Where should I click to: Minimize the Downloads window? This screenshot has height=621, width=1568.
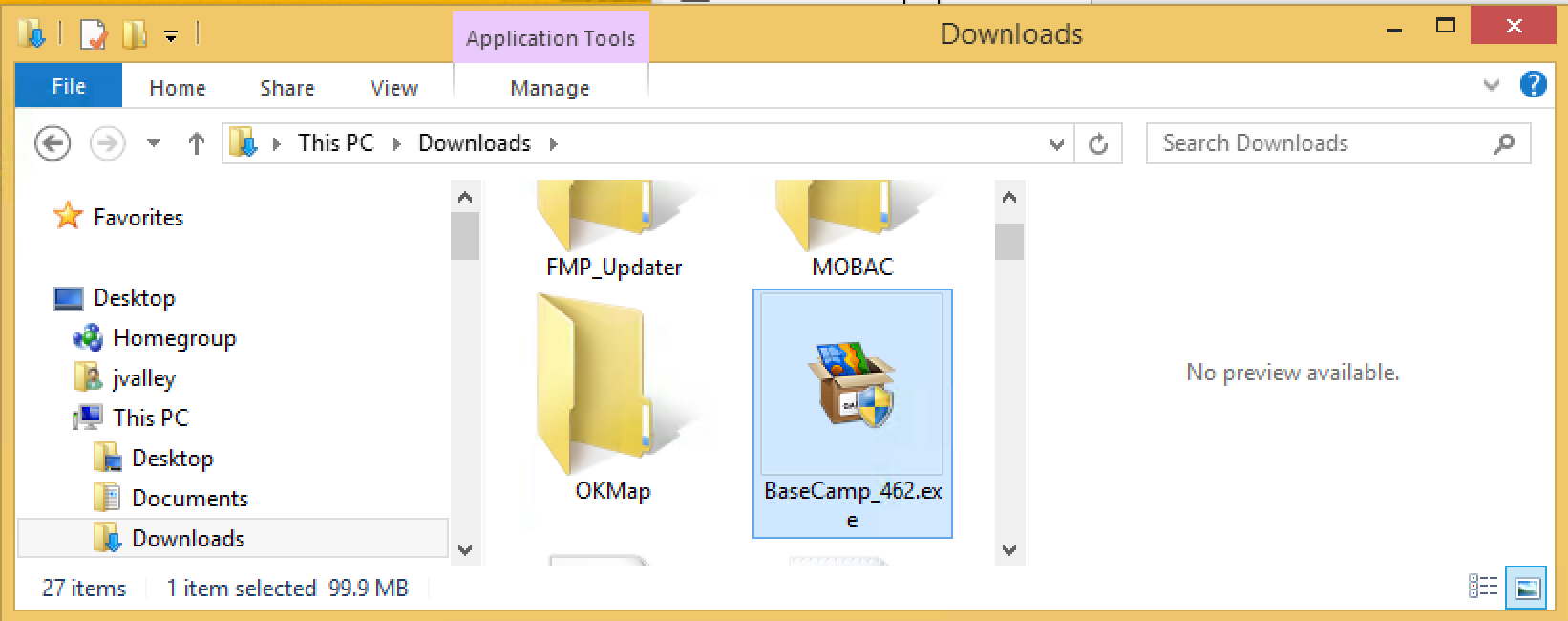pyautogui.click(x=1396, y=29)
